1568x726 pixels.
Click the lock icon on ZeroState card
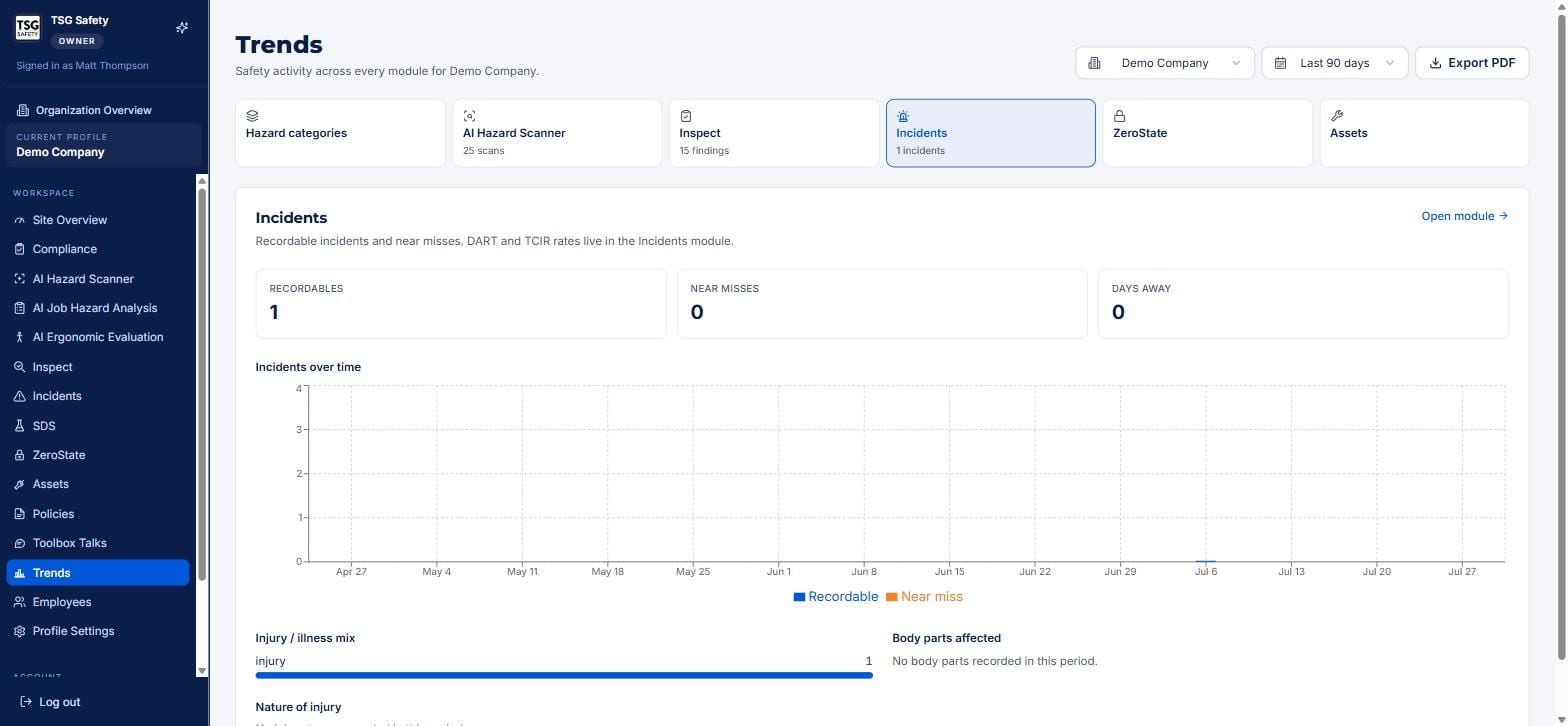click(x=1120, y=116)
